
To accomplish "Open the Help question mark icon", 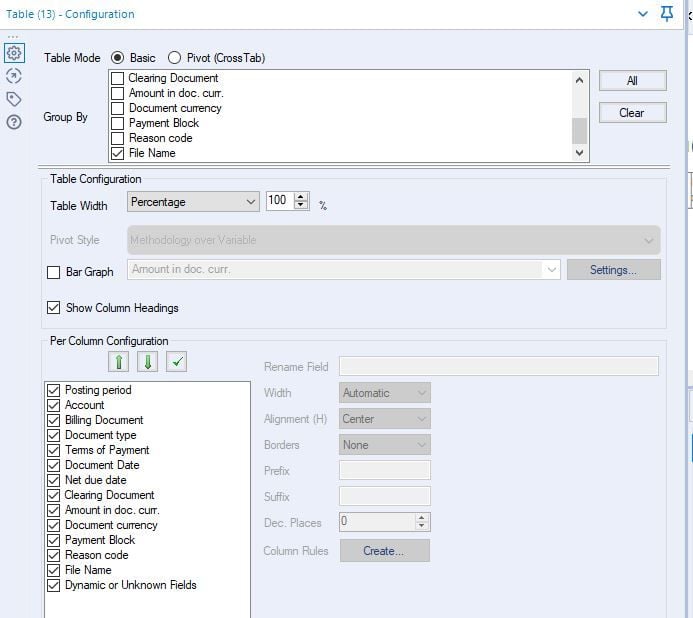I will click(14, 122).
